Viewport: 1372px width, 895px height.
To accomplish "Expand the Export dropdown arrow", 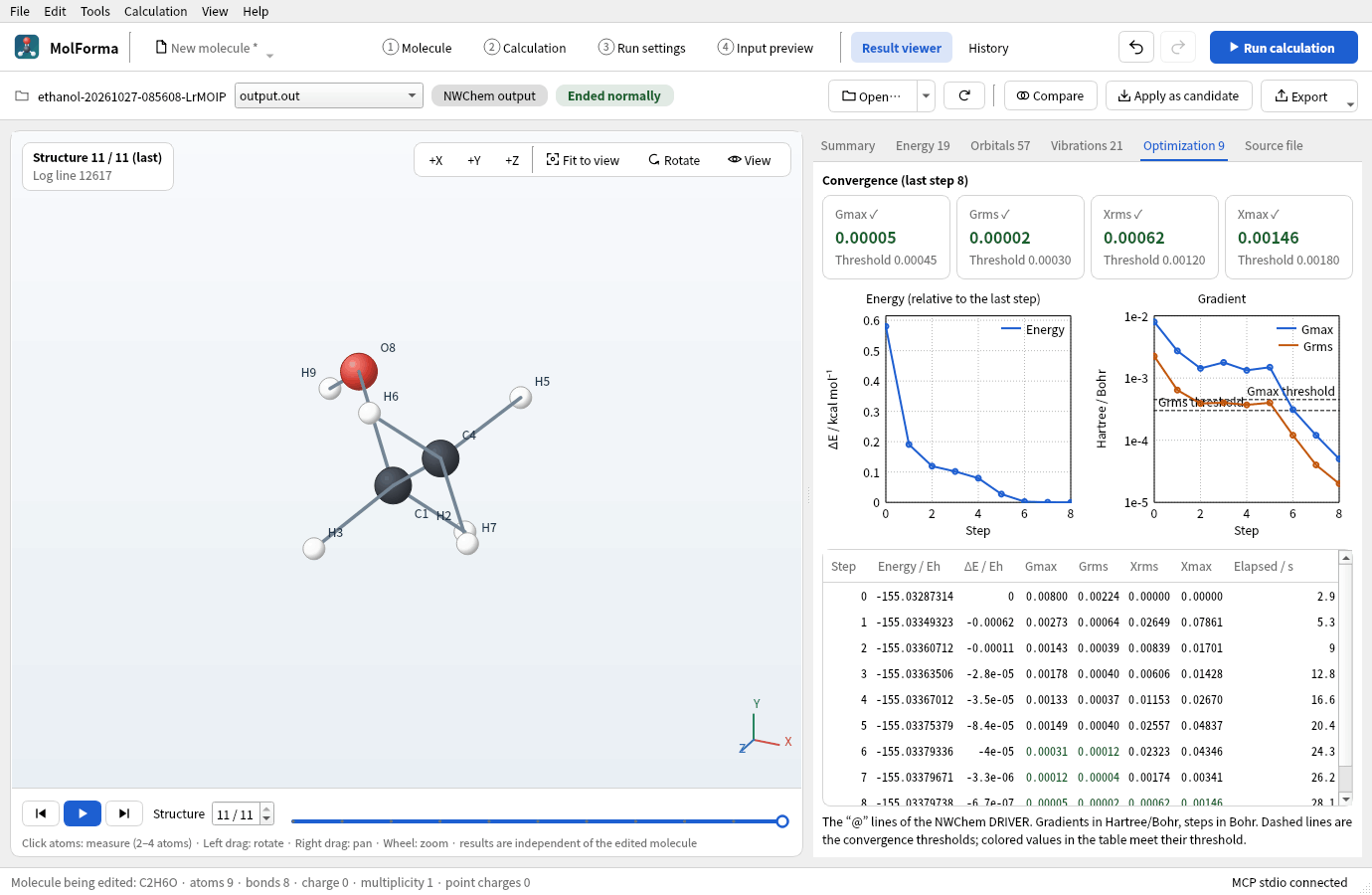I will (x=1350, y=102).
